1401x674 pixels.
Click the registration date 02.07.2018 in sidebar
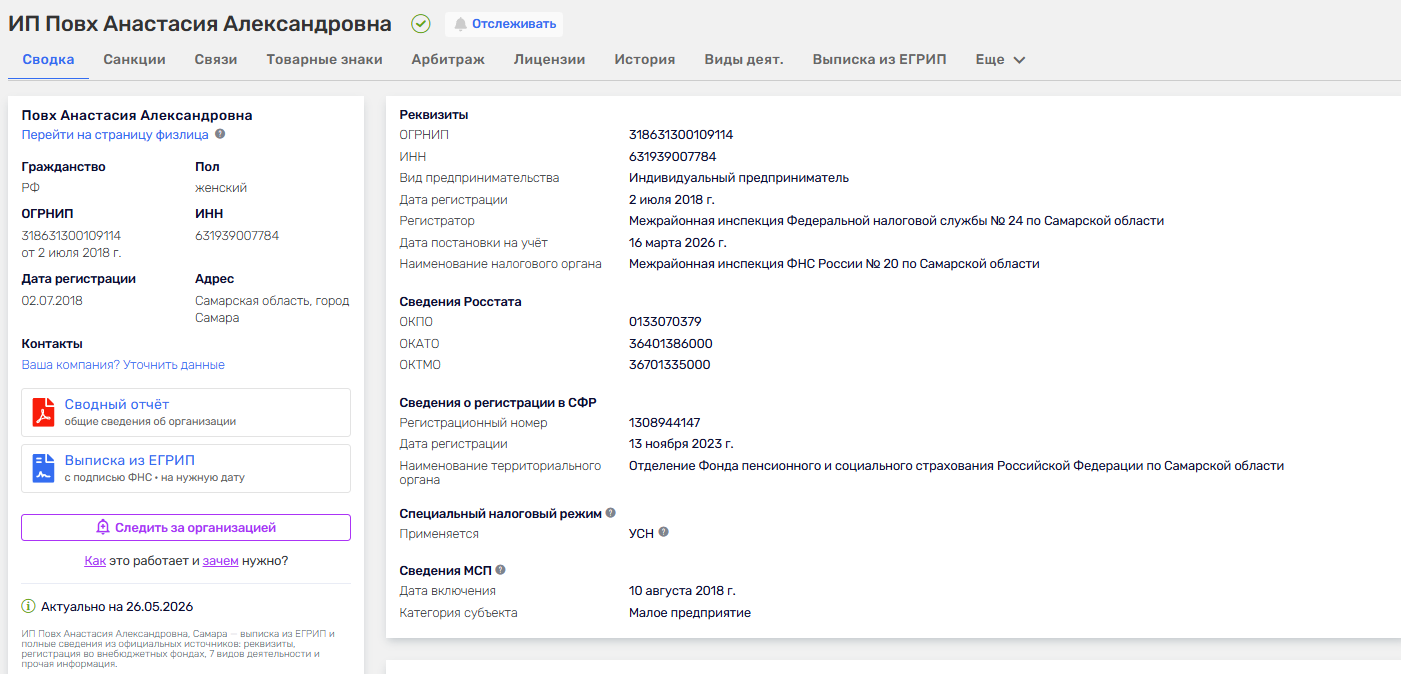click(x=52, y=300)
